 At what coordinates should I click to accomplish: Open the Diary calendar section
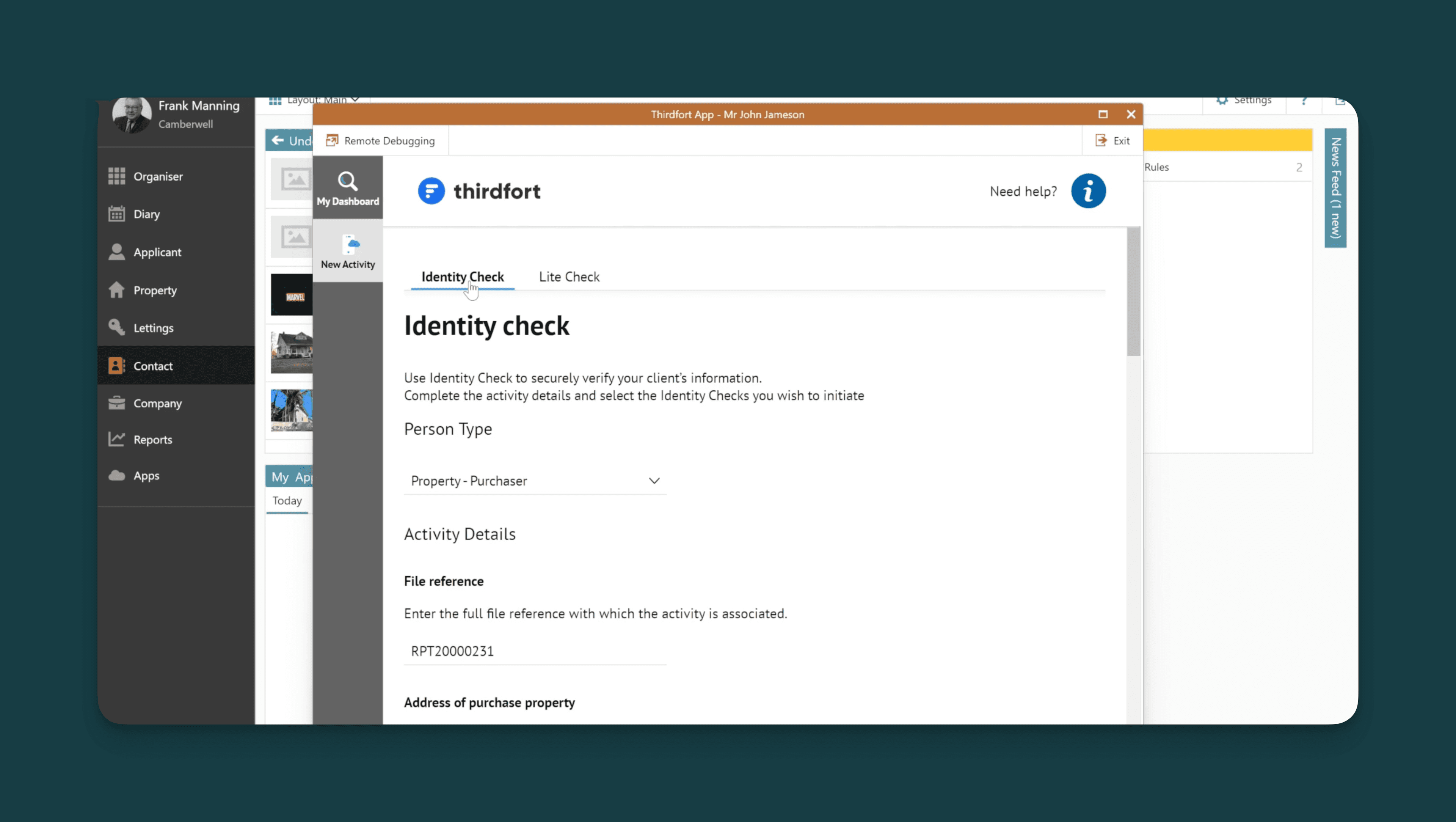(176, 214)
